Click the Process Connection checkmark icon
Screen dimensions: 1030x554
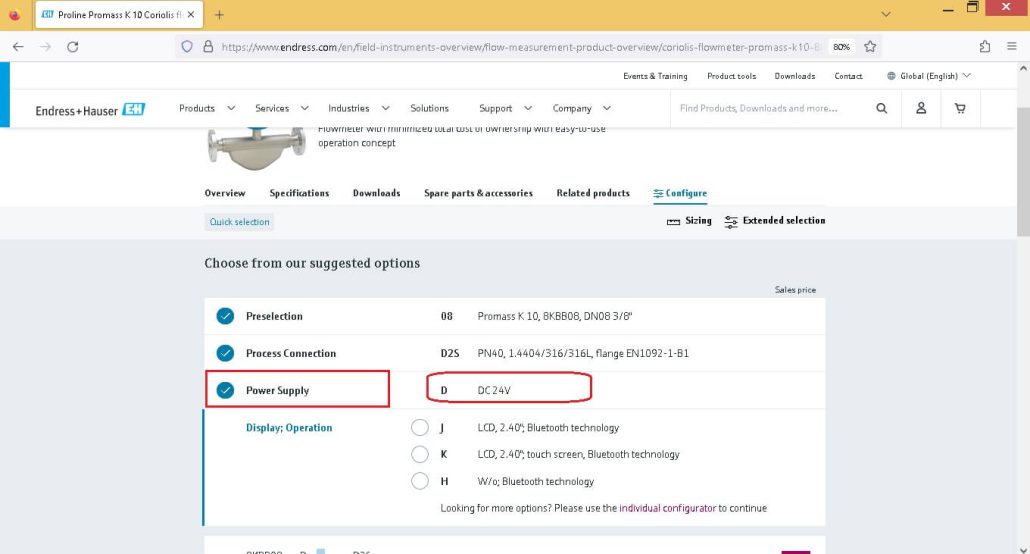(225, 353)
